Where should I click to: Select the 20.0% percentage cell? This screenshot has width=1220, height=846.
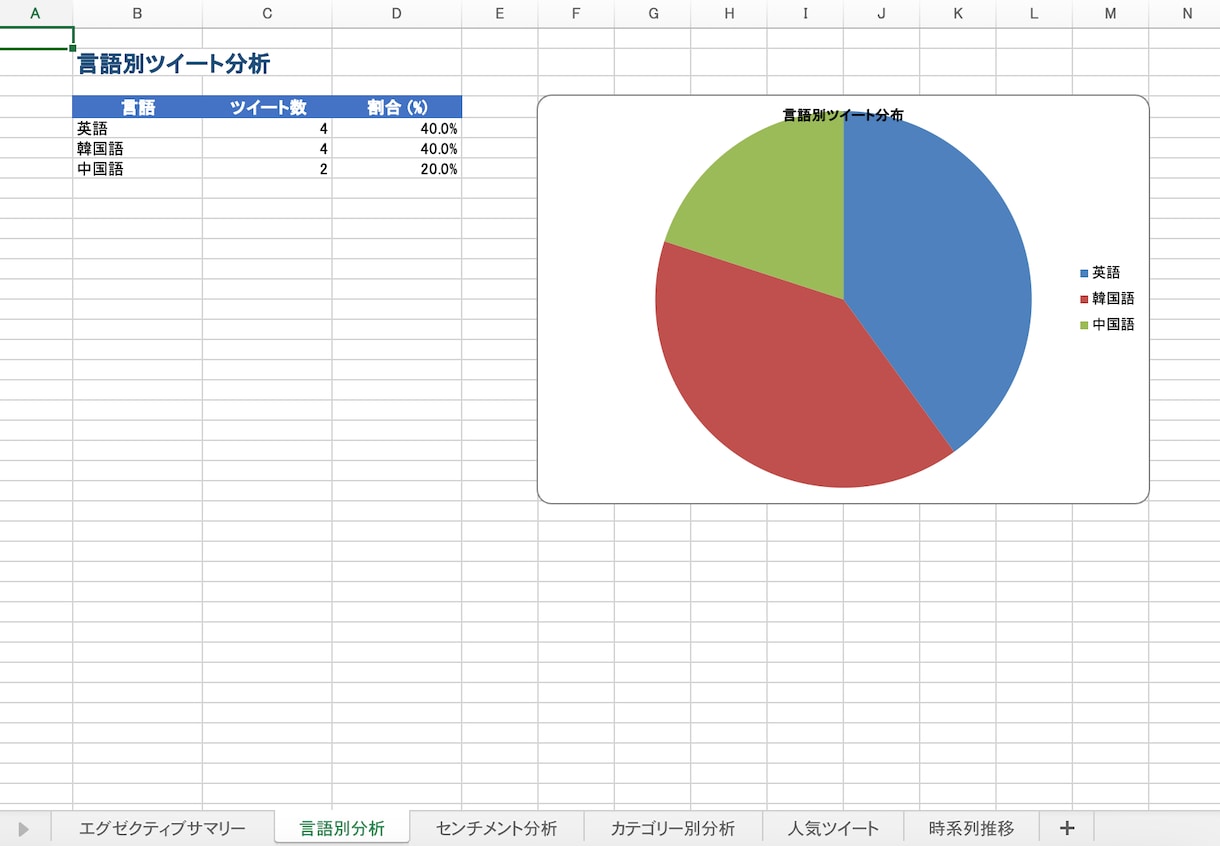pos(397,169)
